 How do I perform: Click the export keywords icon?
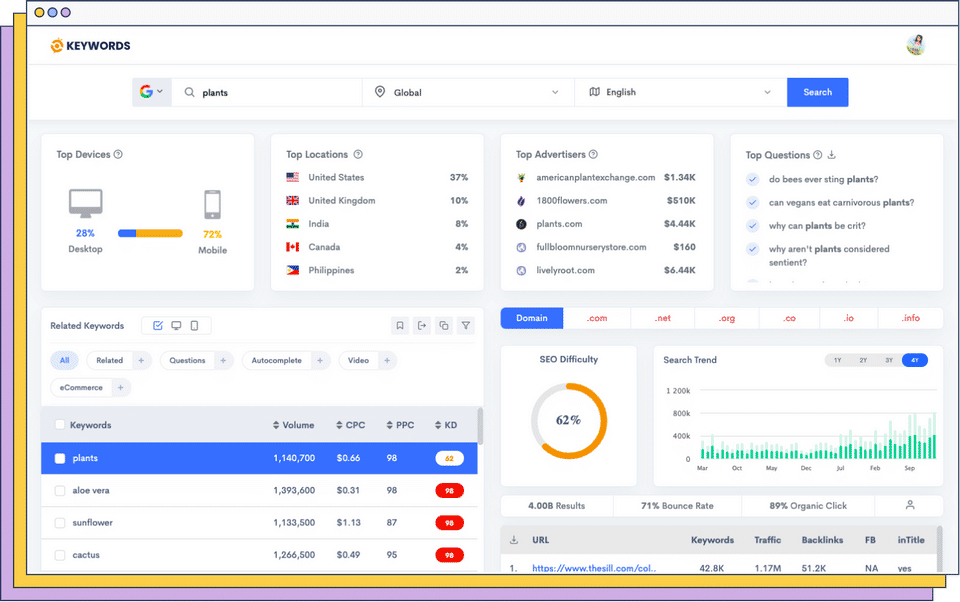(422, 326)
